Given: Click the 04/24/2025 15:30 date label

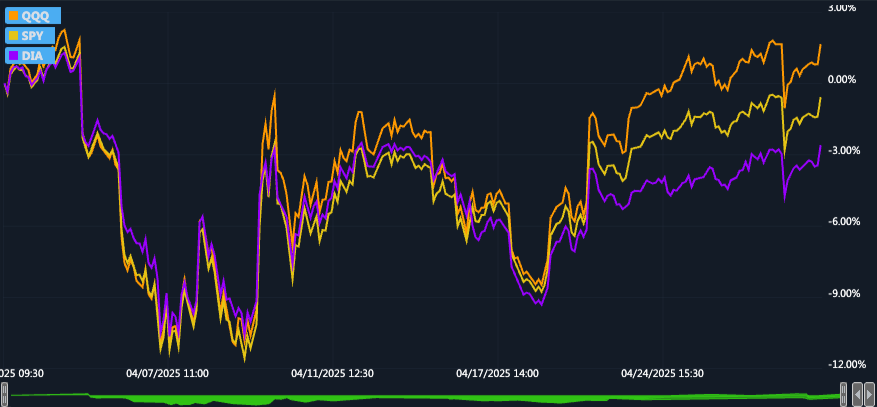Looking at the screenshot, I should coord(663,373).
